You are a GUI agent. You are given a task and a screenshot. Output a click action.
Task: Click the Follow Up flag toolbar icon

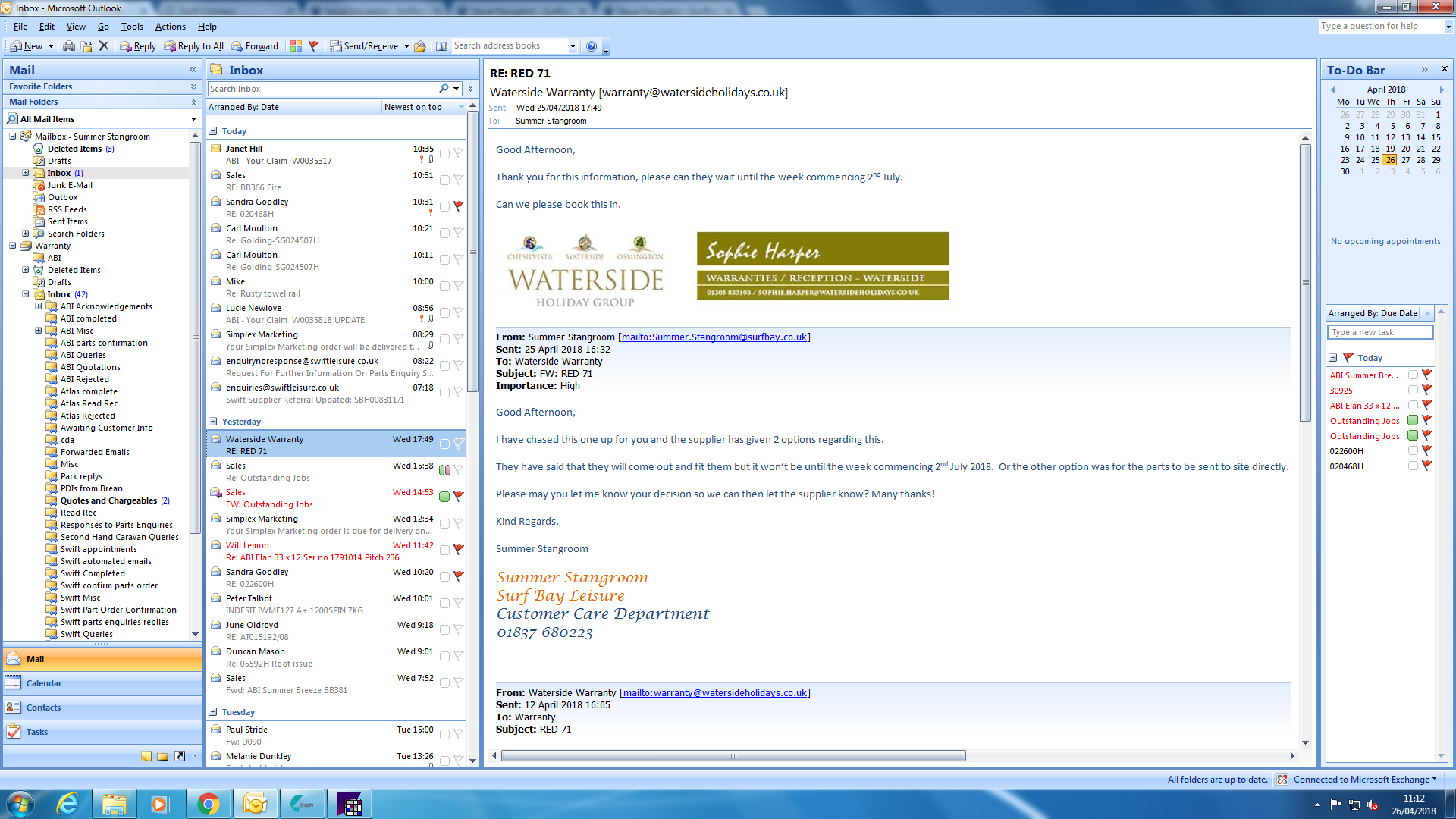coord(313,46)
